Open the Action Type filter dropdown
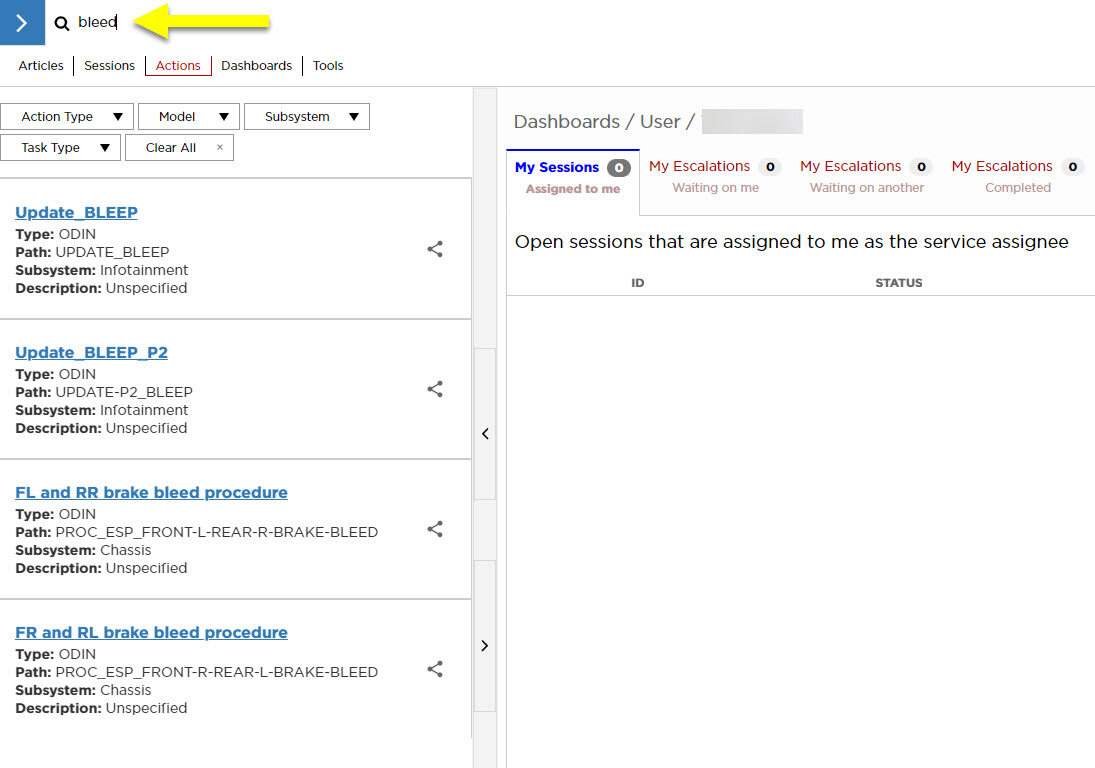Viewport: 1095px width, 768px height. [x=67, y=117]
